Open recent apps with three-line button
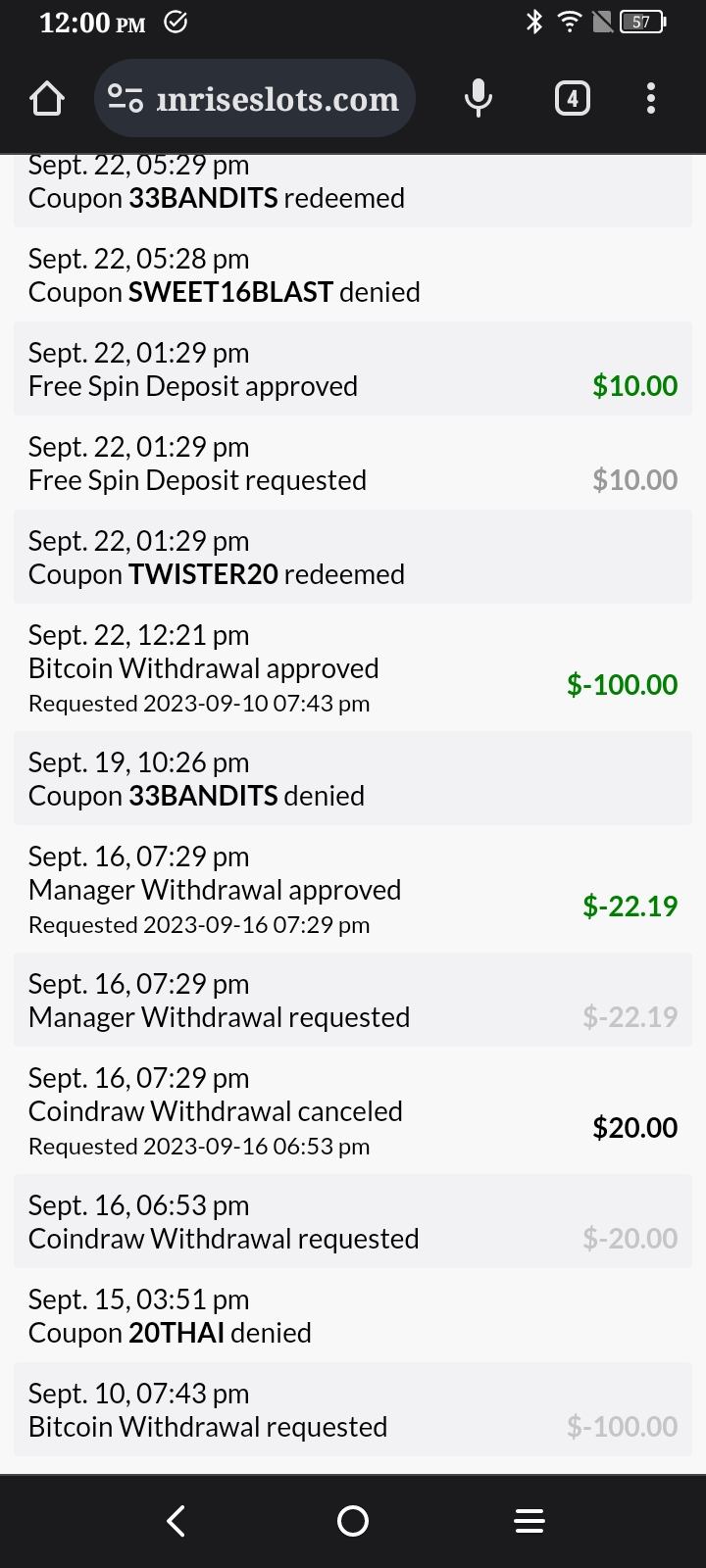 [x=529, y=1521]
